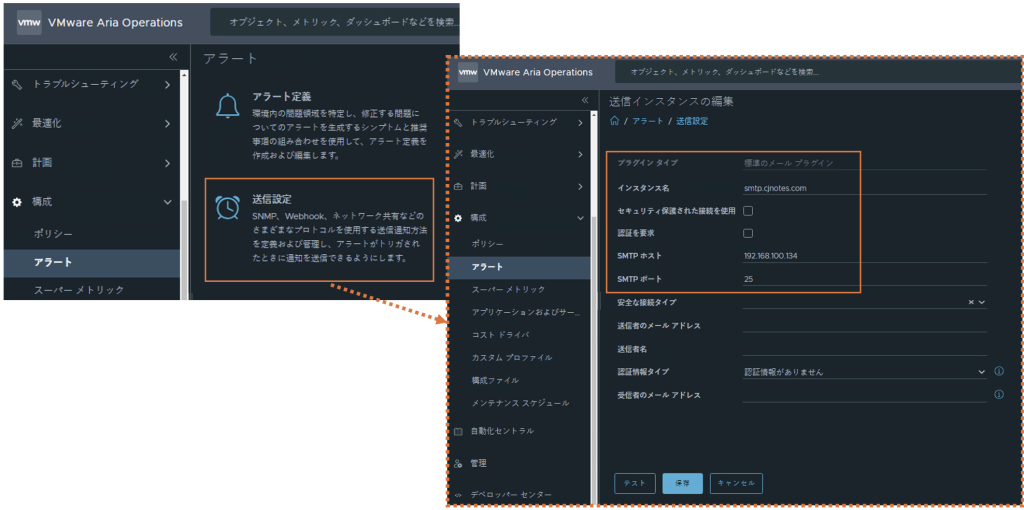Open 認証情報タイプ dropdown showing 認証情報がありません
This screenshot has height=510, width=1024.
(865, 372)
